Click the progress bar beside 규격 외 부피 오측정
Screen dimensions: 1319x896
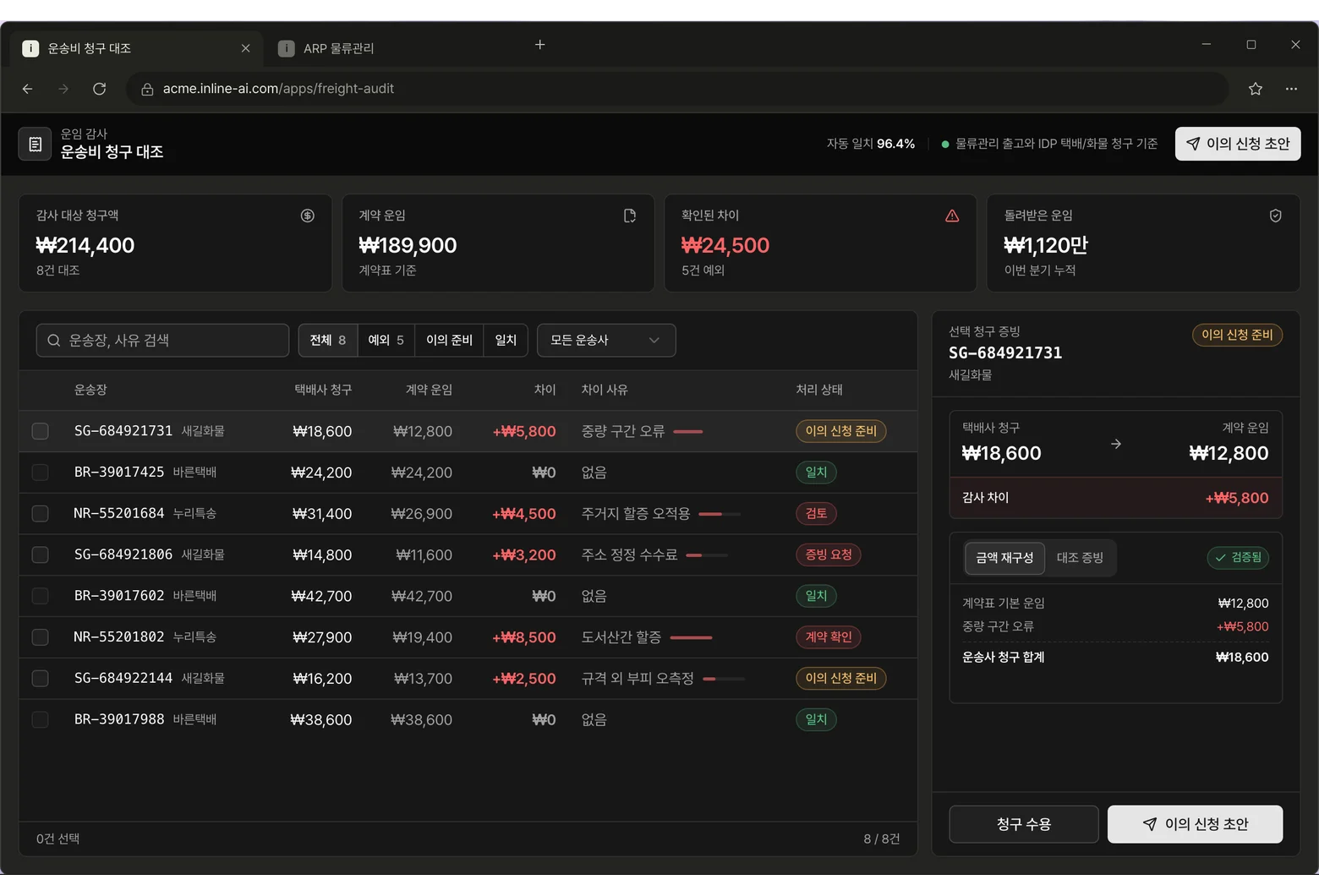724,679
